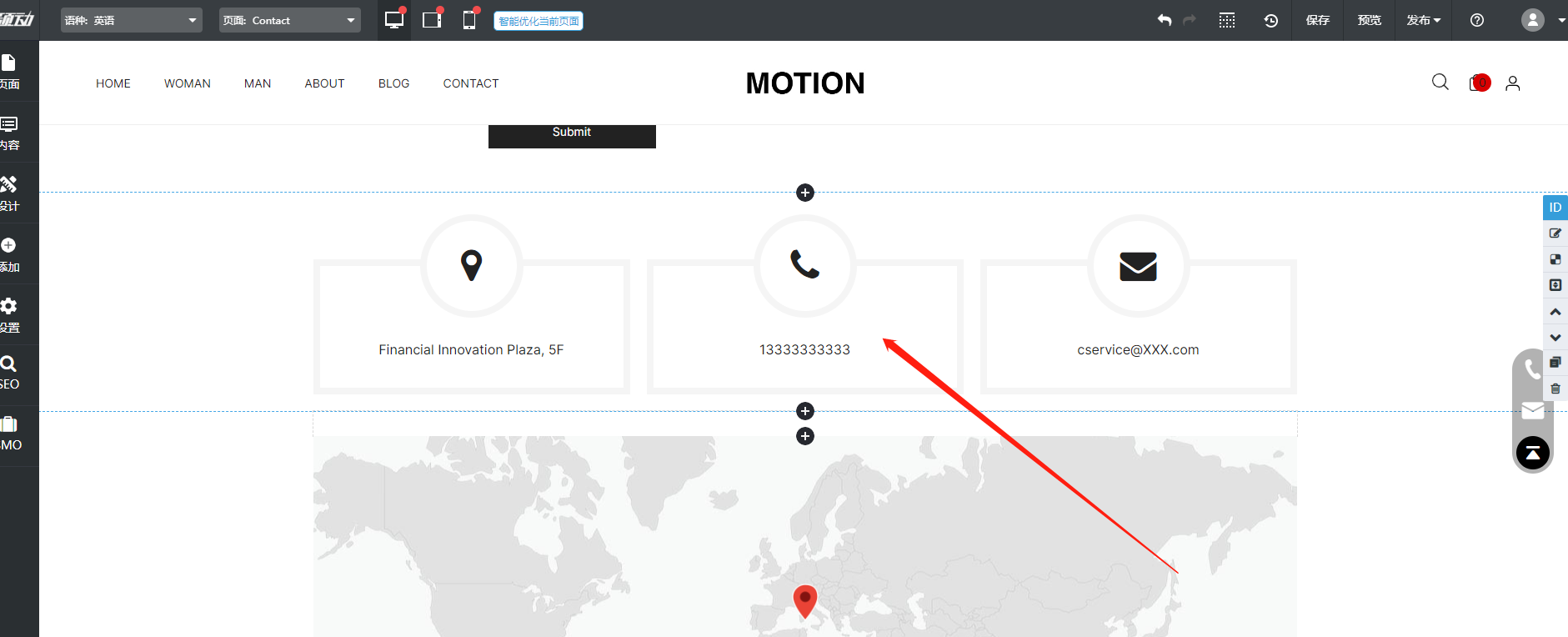This screenshot has height=637, width=1568.
Task: Click the red map location pin
Action: 804,599
